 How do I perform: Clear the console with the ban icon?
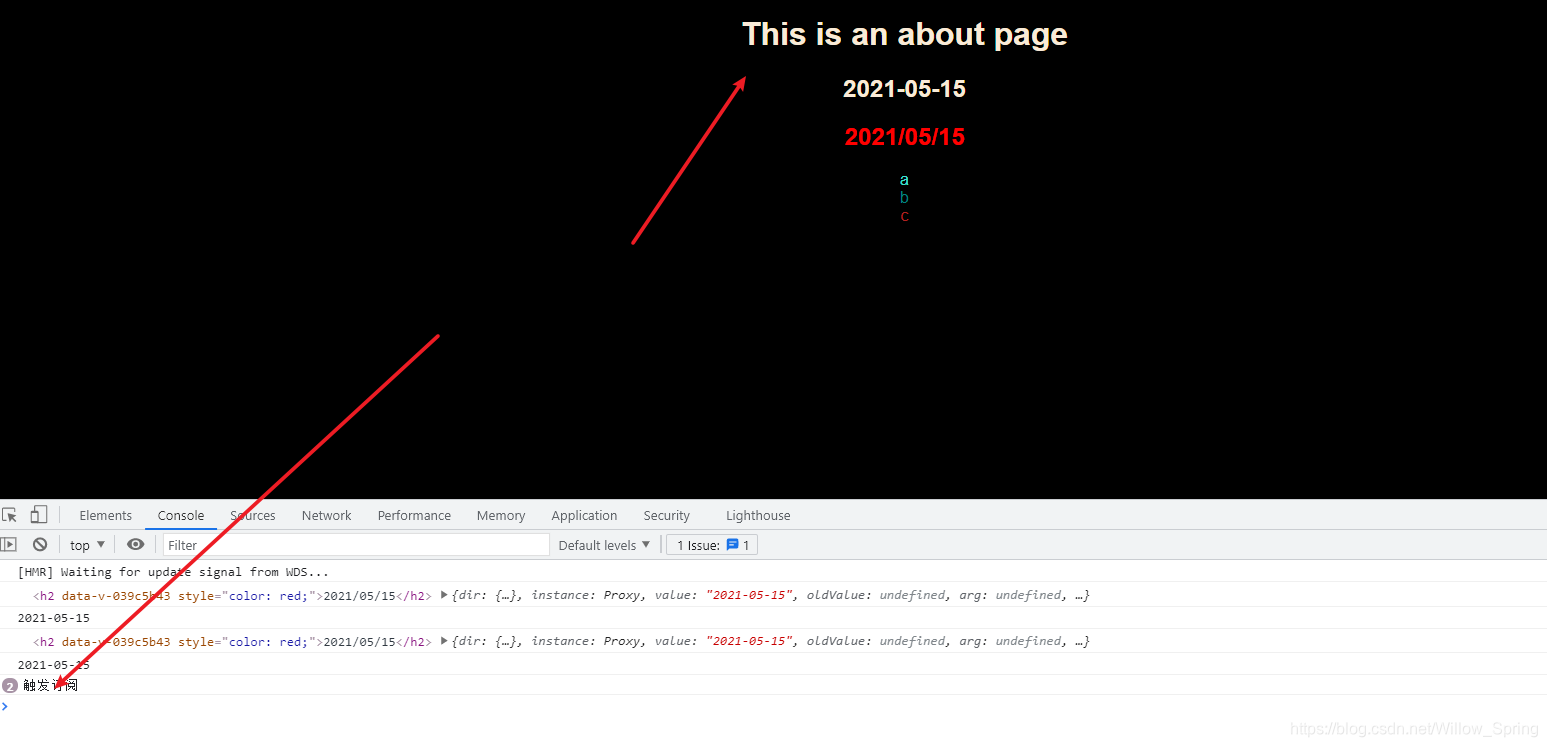(40, 545)
